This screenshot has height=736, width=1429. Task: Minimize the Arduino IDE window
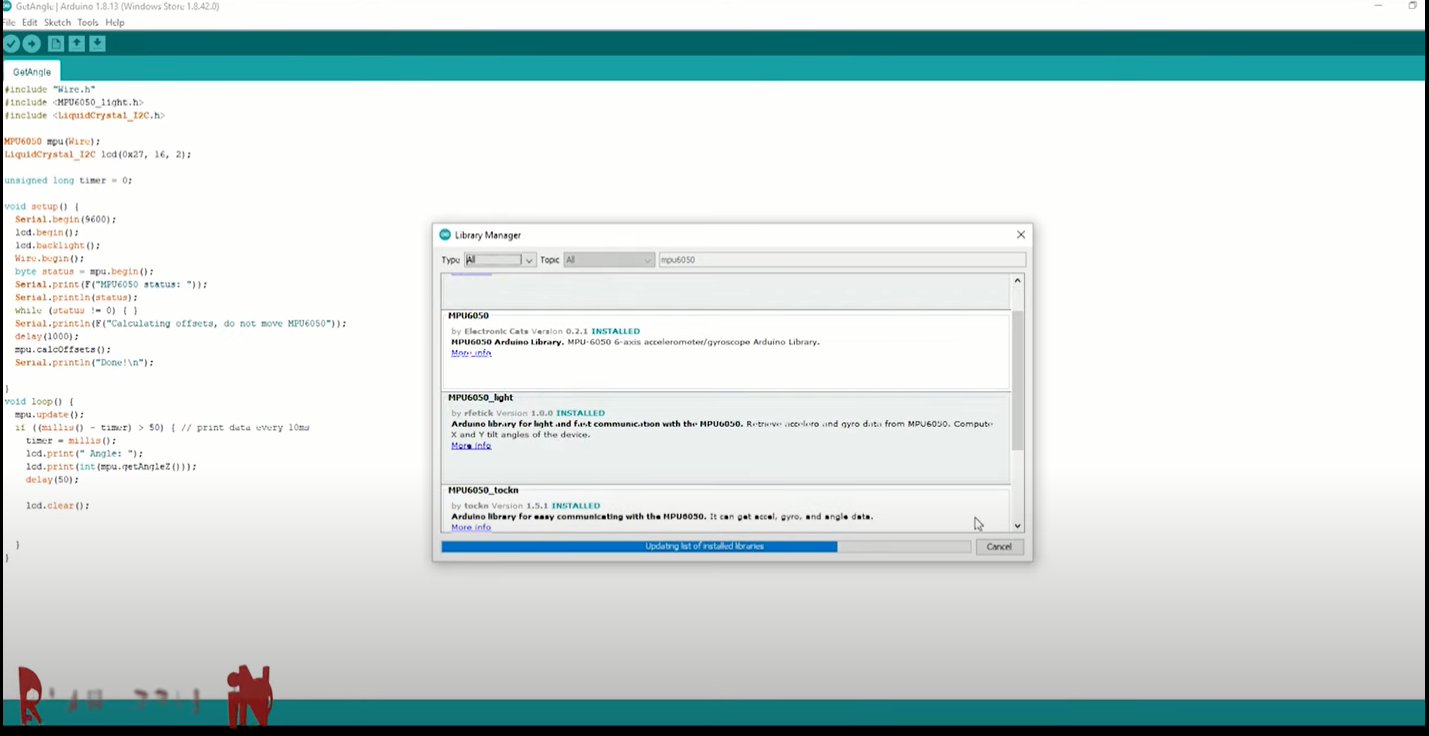click(1379, 5)
